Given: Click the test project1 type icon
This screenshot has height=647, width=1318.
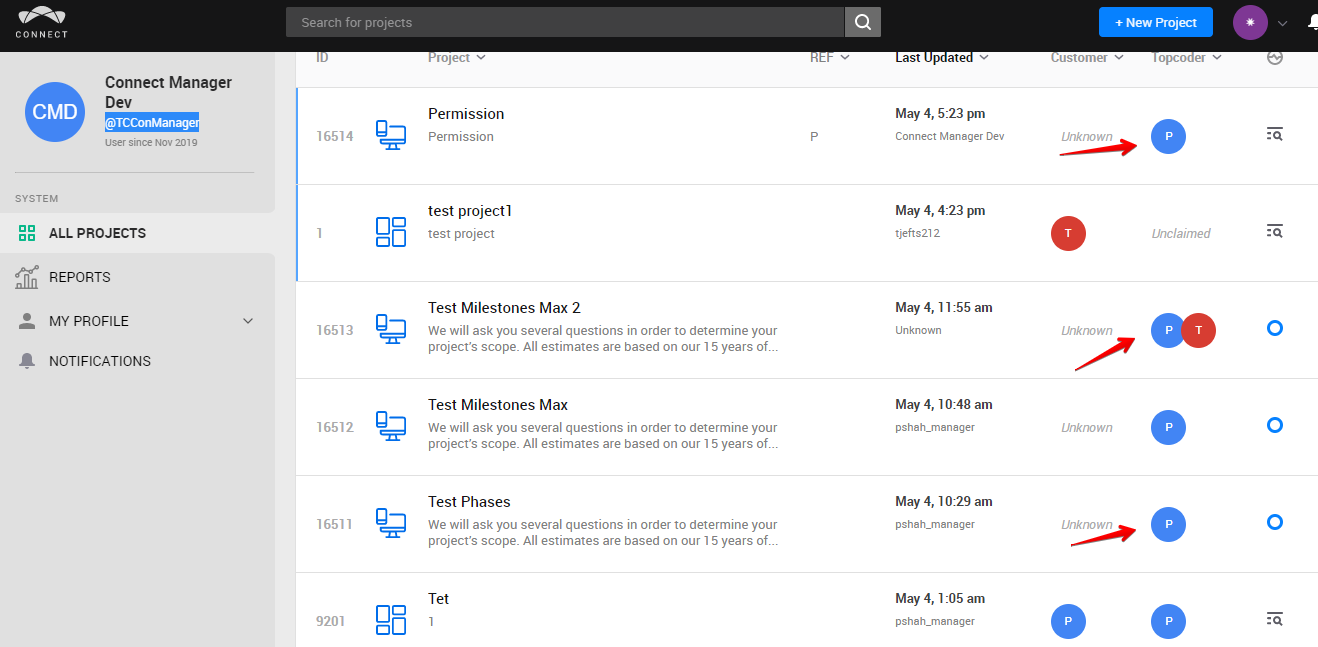Looking at the screenshot, I should pos(391,232).
